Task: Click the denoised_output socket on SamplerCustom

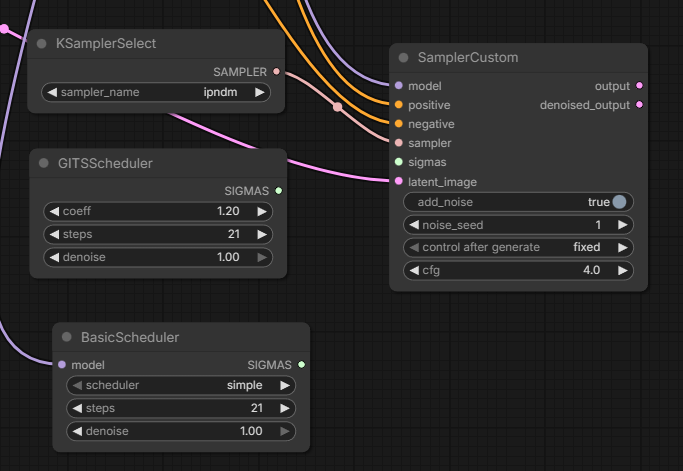Action: [639, 105]
